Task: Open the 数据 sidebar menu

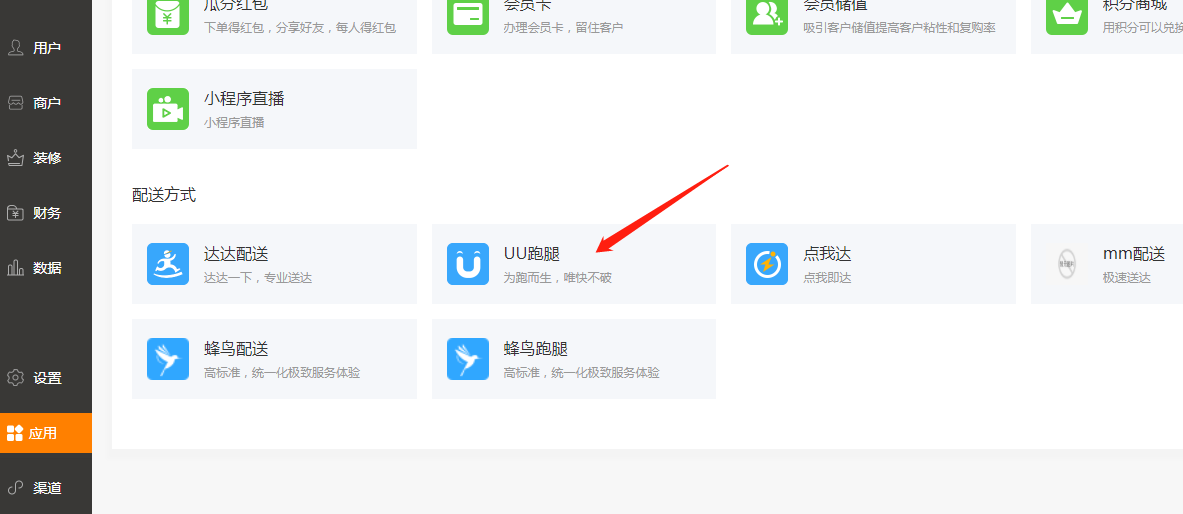Action: click(x=45, y=269)
